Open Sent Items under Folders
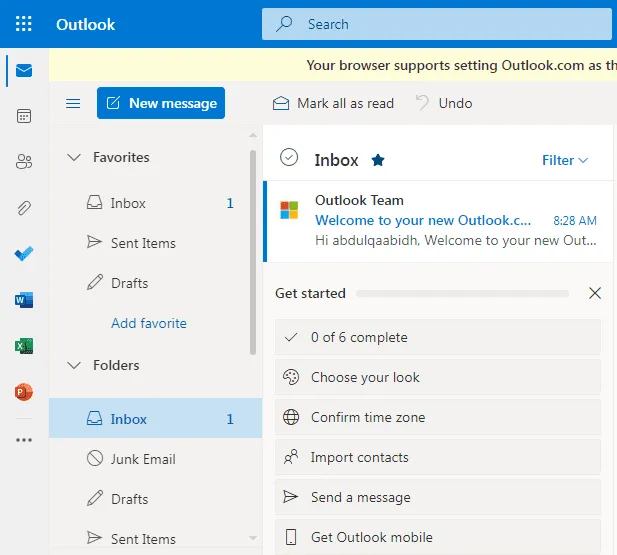617x555 pixels. pos(155,538)
